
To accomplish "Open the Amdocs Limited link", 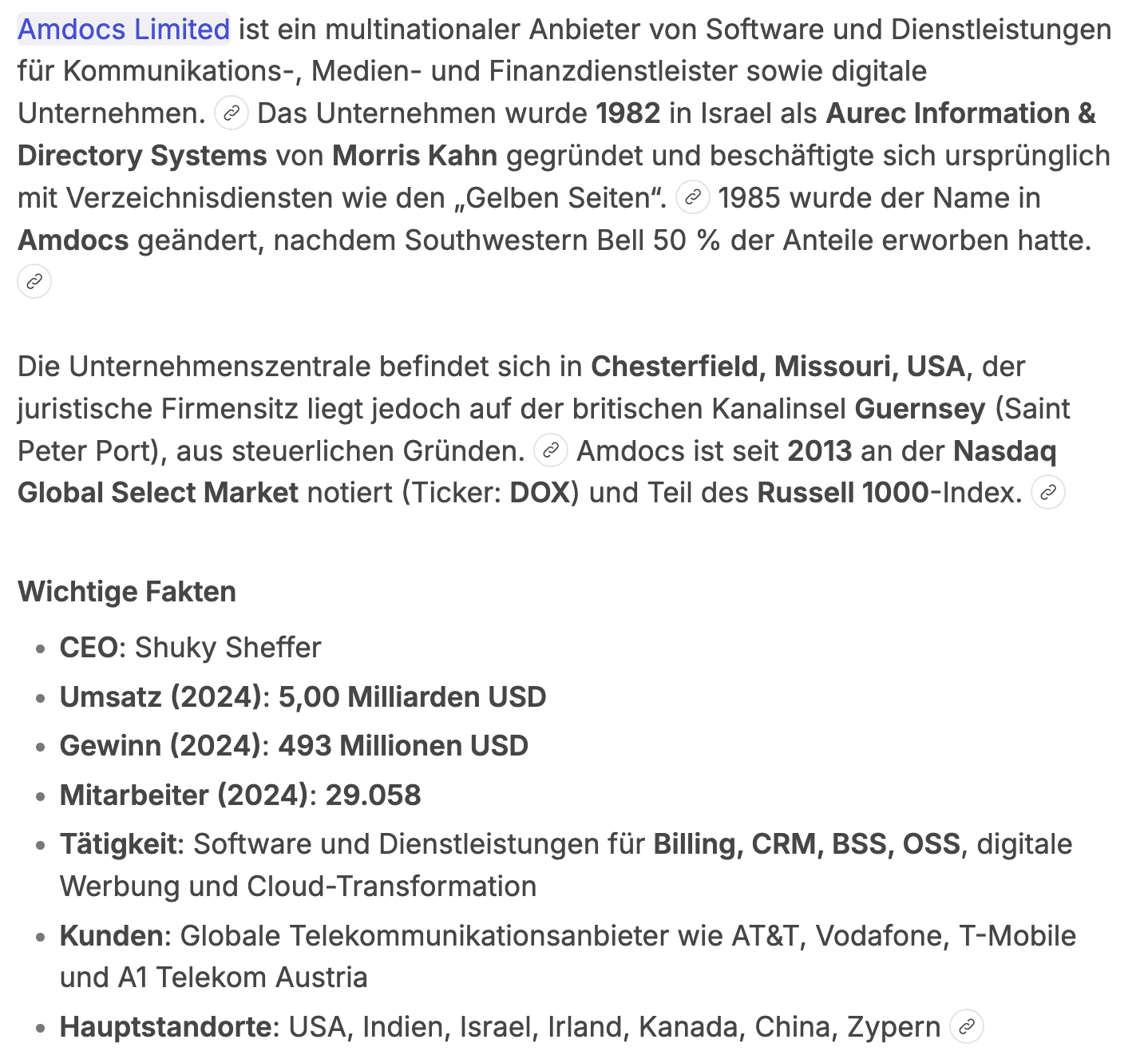I will coord(124,30).
